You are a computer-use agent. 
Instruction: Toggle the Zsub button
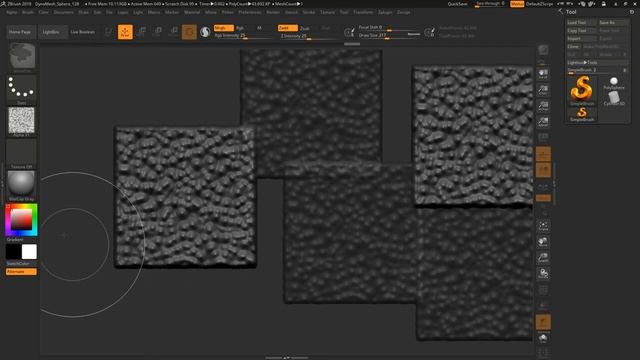tap(304, 28)
